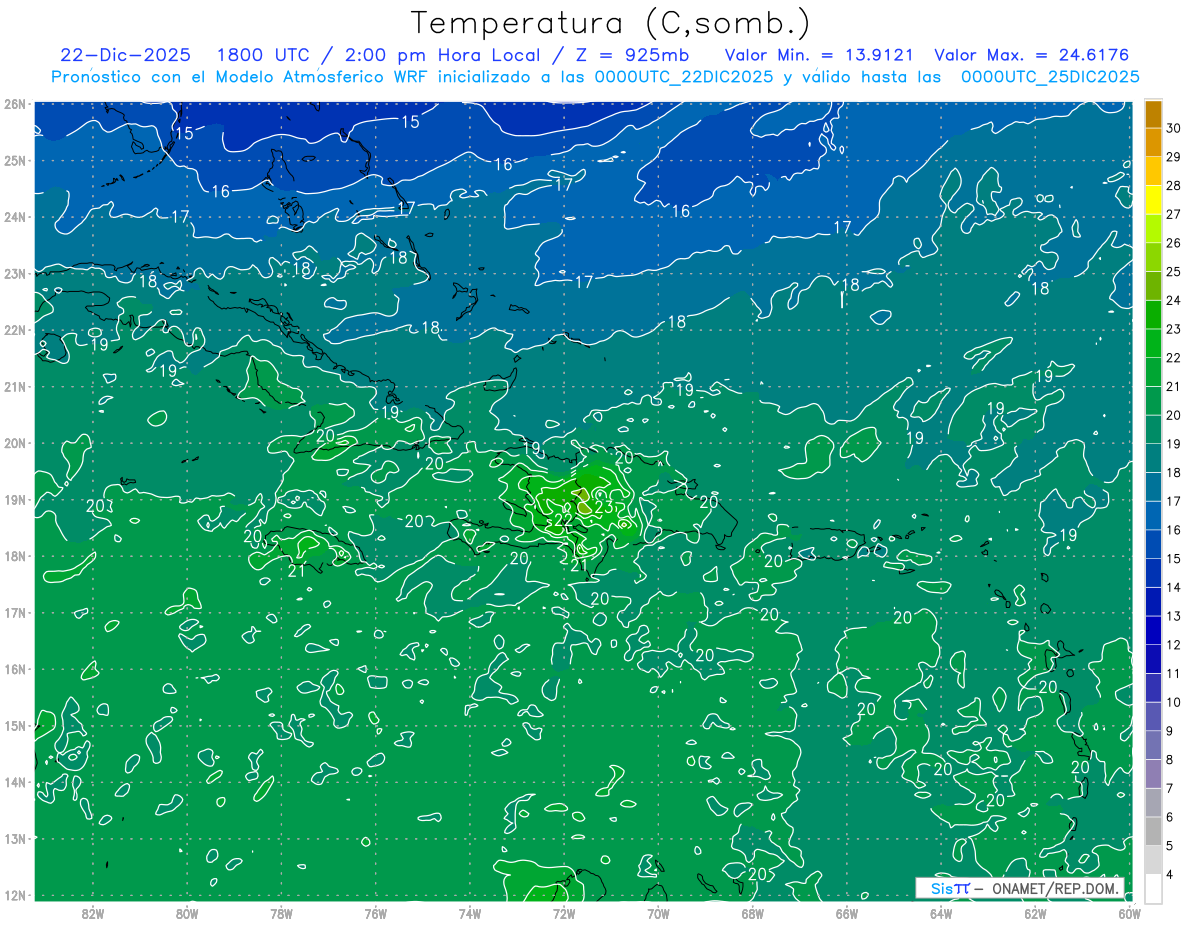This screenshot has height=927, width=1200.
Task: Click the longitude axis label '70W'
Action: 658,913
